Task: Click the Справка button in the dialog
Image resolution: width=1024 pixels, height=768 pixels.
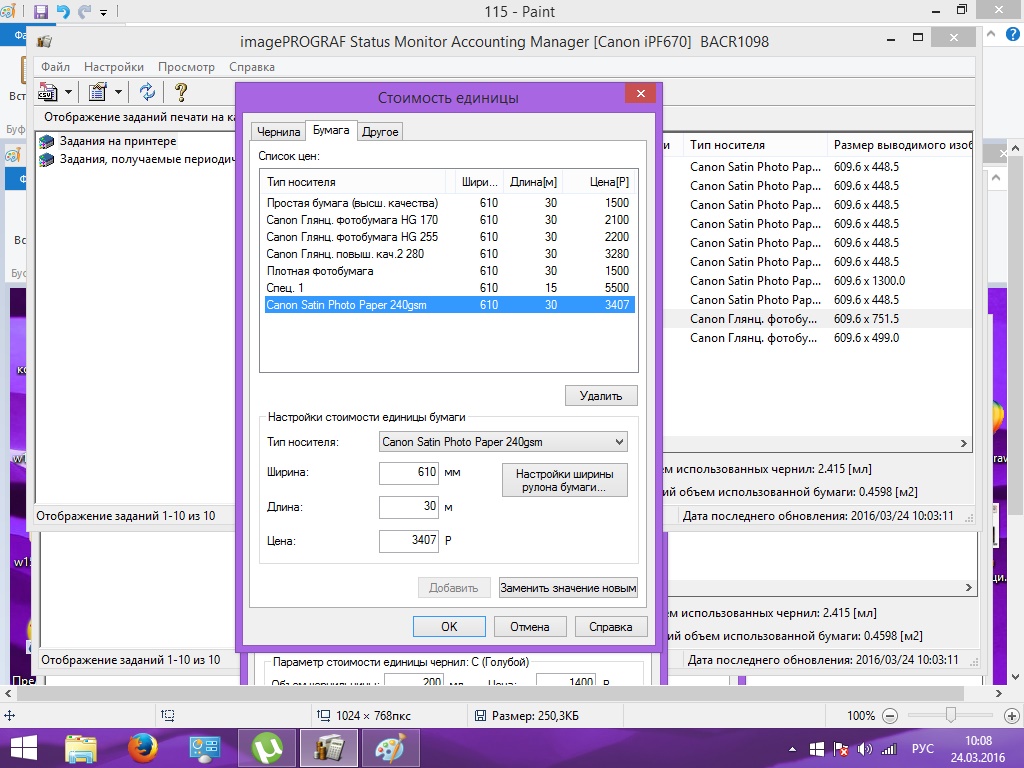Action: (611, 627)
